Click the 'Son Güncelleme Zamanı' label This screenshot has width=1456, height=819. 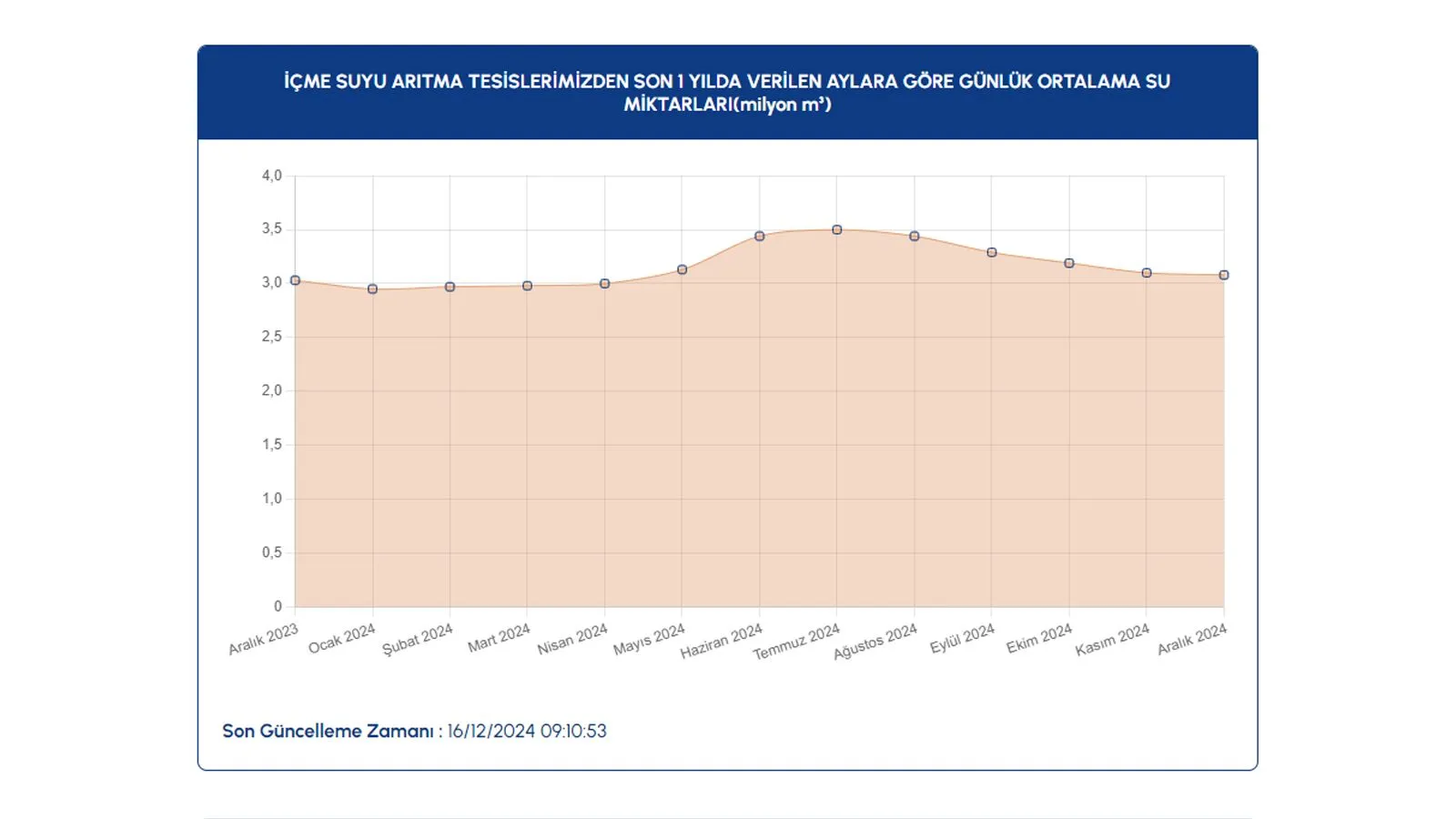pos(328,731)
